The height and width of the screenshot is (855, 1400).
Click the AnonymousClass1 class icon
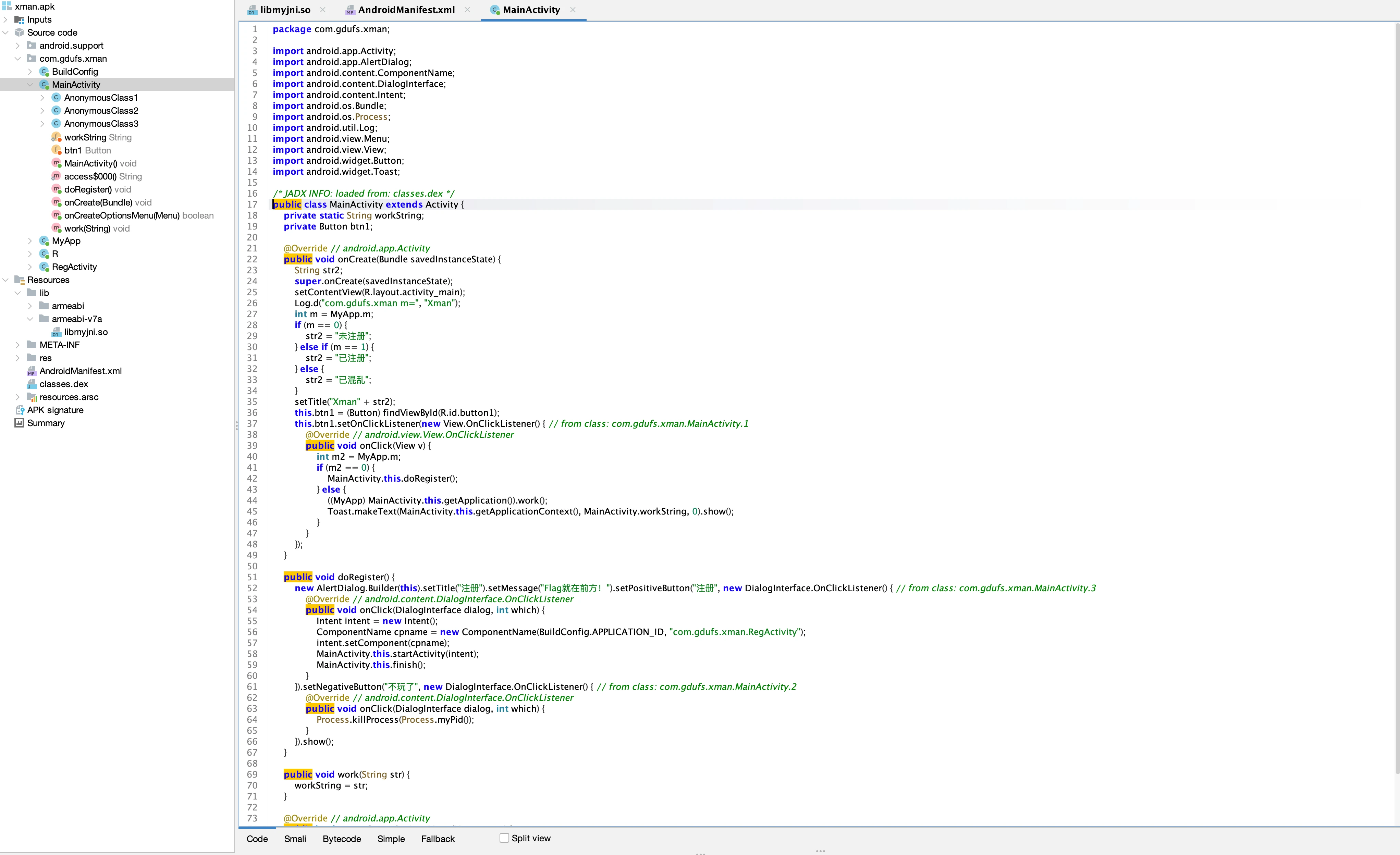tap(56, 98)
